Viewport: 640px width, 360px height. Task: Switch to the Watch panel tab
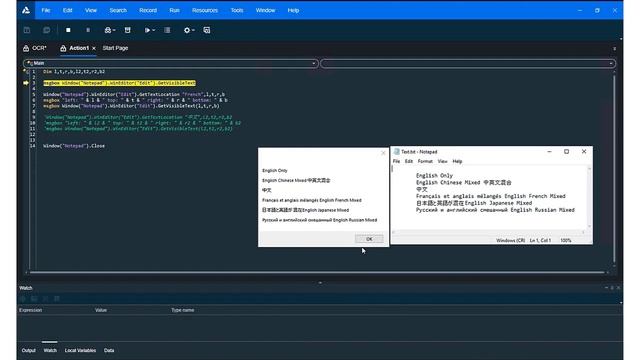point(50,350)
